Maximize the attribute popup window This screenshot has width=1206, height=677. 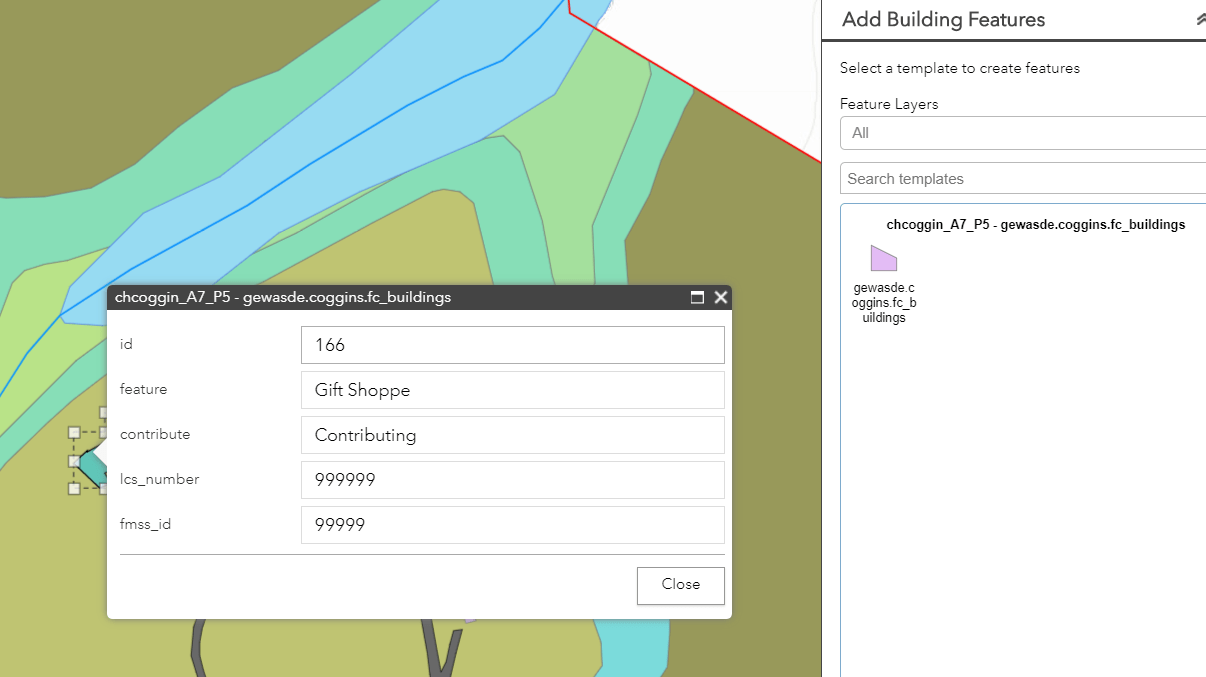point(697,297)
